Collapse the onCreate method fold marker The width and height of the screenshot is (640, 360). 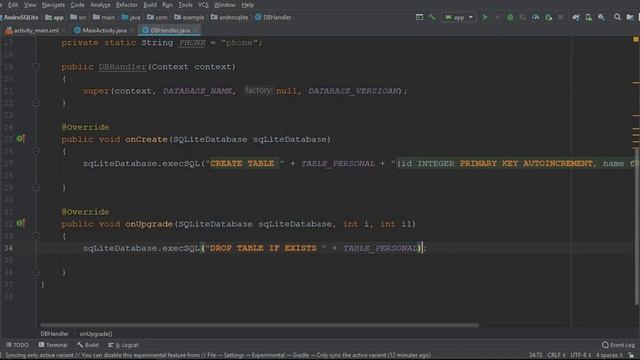coord(36,151)
